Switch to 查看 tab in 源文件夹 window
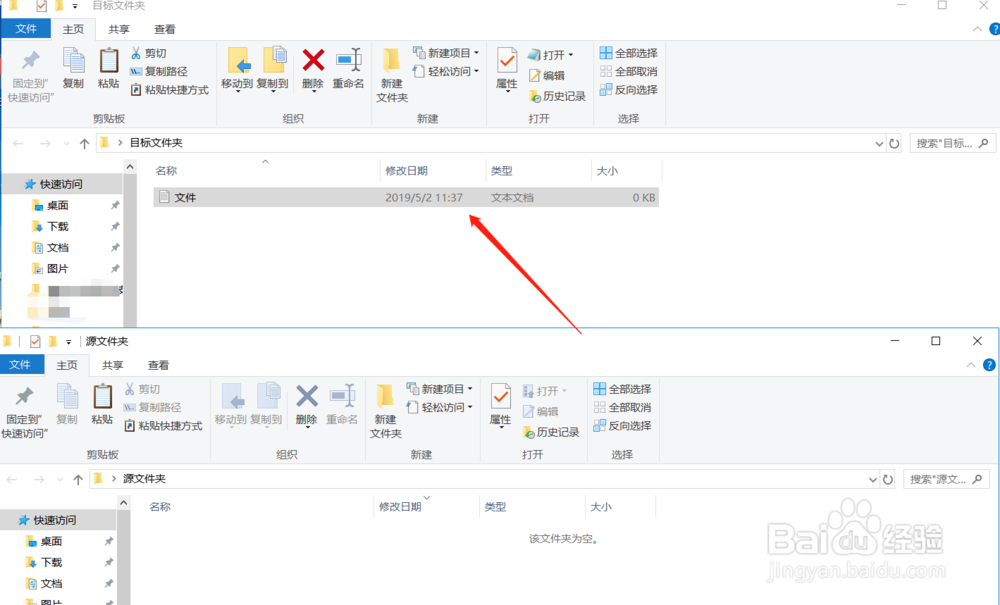Image resolution: width=1000 pixels, height=605 pixels. coord(158,365)
